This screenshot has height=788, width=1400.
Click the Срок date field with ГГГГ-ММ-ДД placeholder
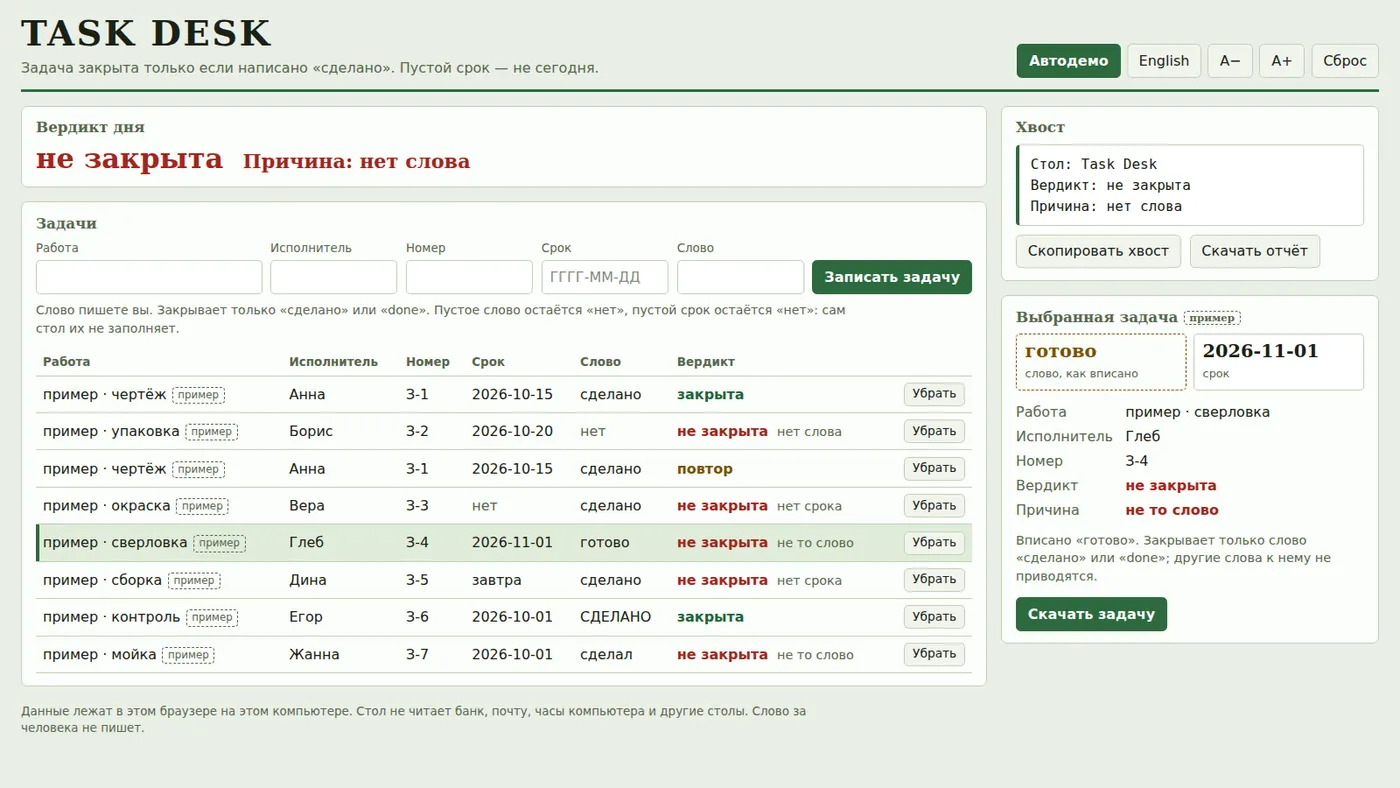[x=605, y=277]
